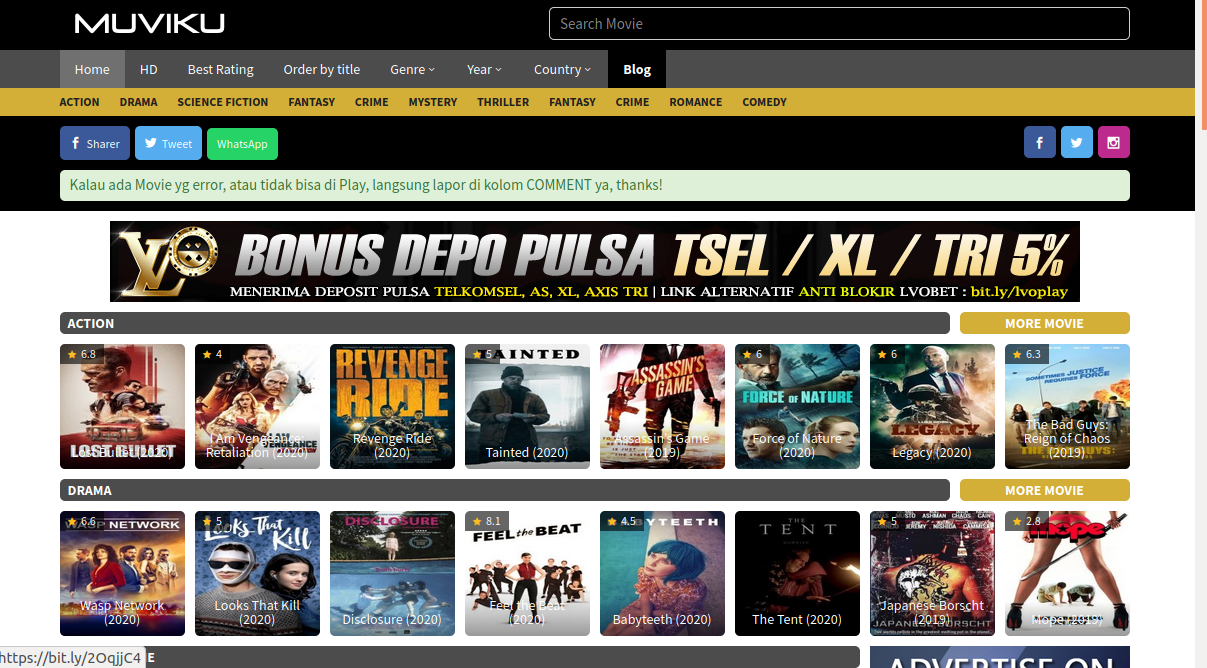
Task: Open the Hope movie poster
Action: point(1067,573)
